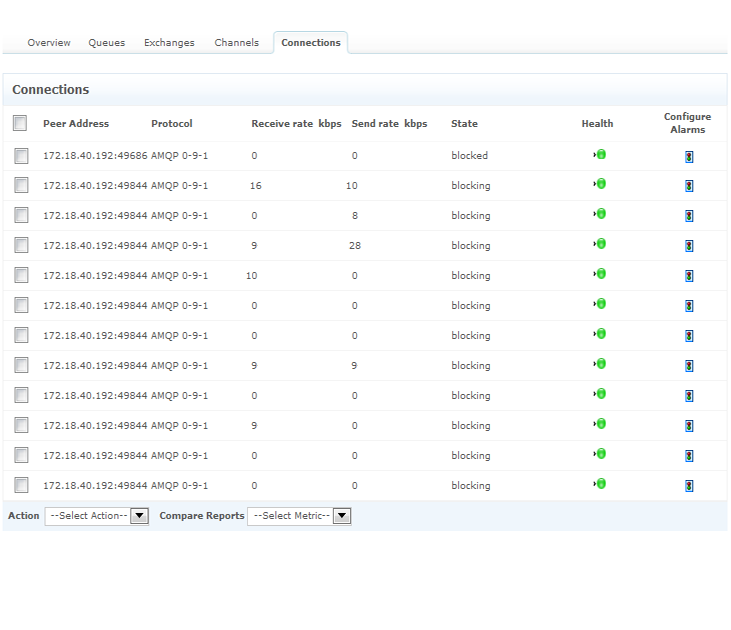Click health icon of the blocked connection
Image resolution: width=731 pixels, height=630 pixels.
(x=600, y=154)
